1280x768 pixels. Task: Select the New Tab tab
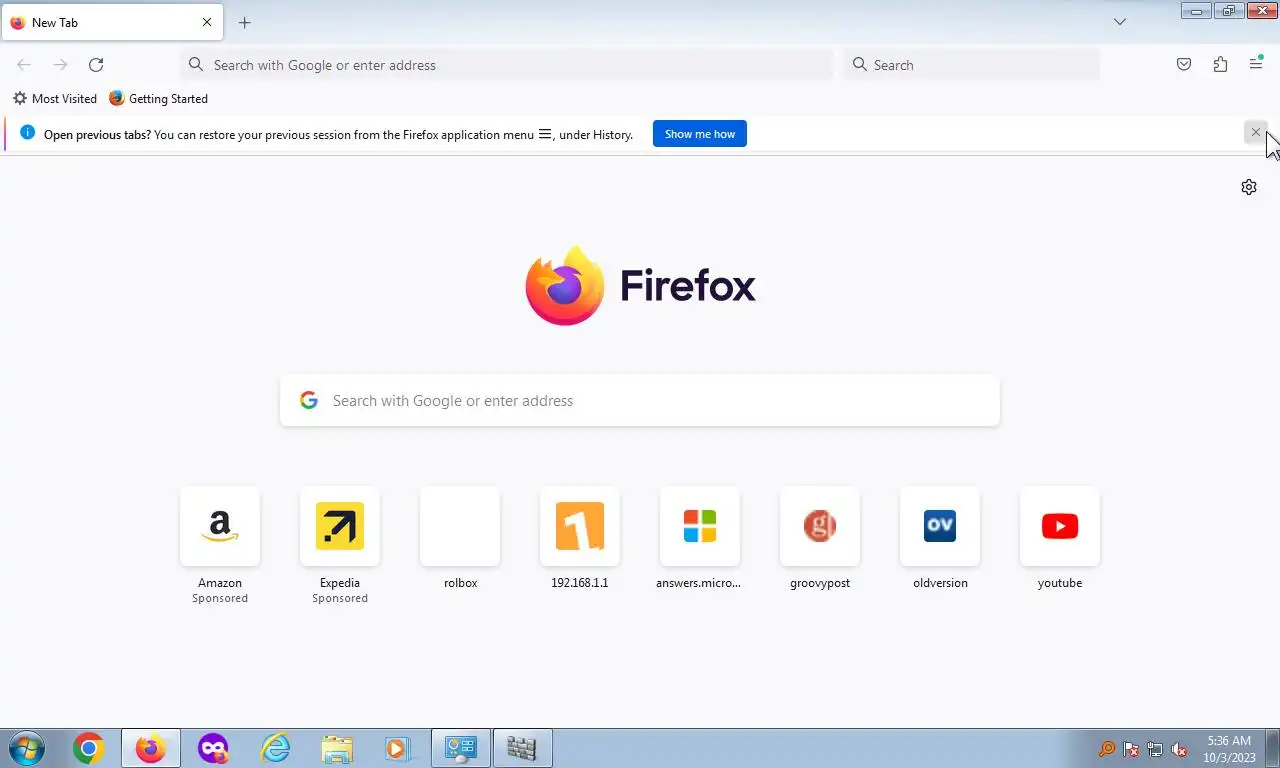112,22
